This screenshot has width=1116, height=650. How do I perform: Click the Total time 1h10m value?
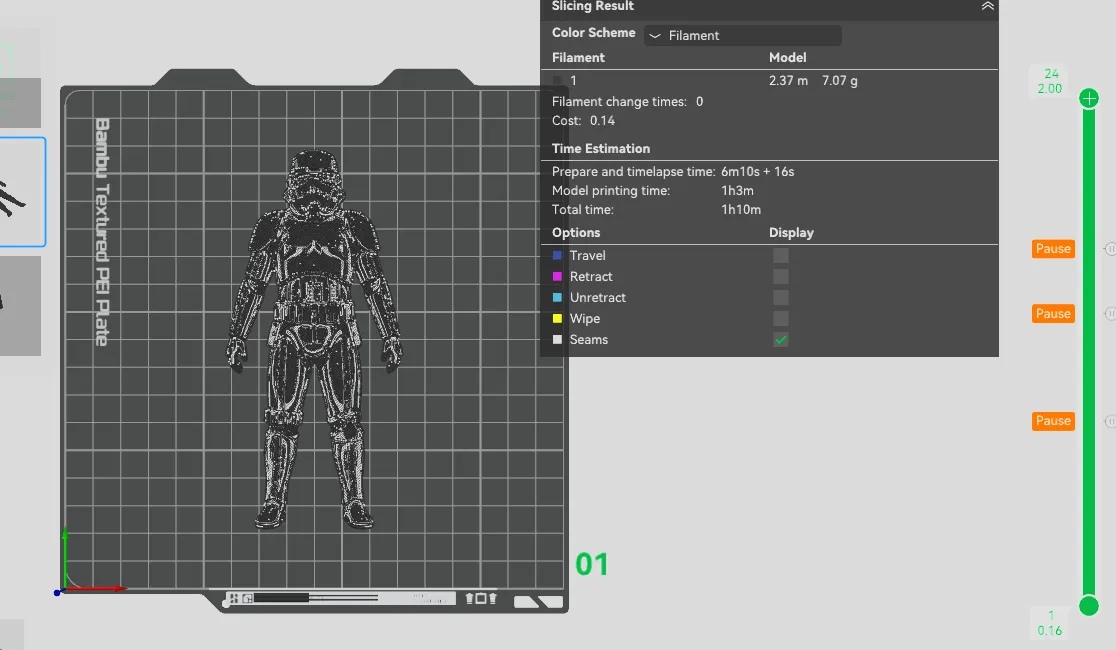tap(741, 210)
